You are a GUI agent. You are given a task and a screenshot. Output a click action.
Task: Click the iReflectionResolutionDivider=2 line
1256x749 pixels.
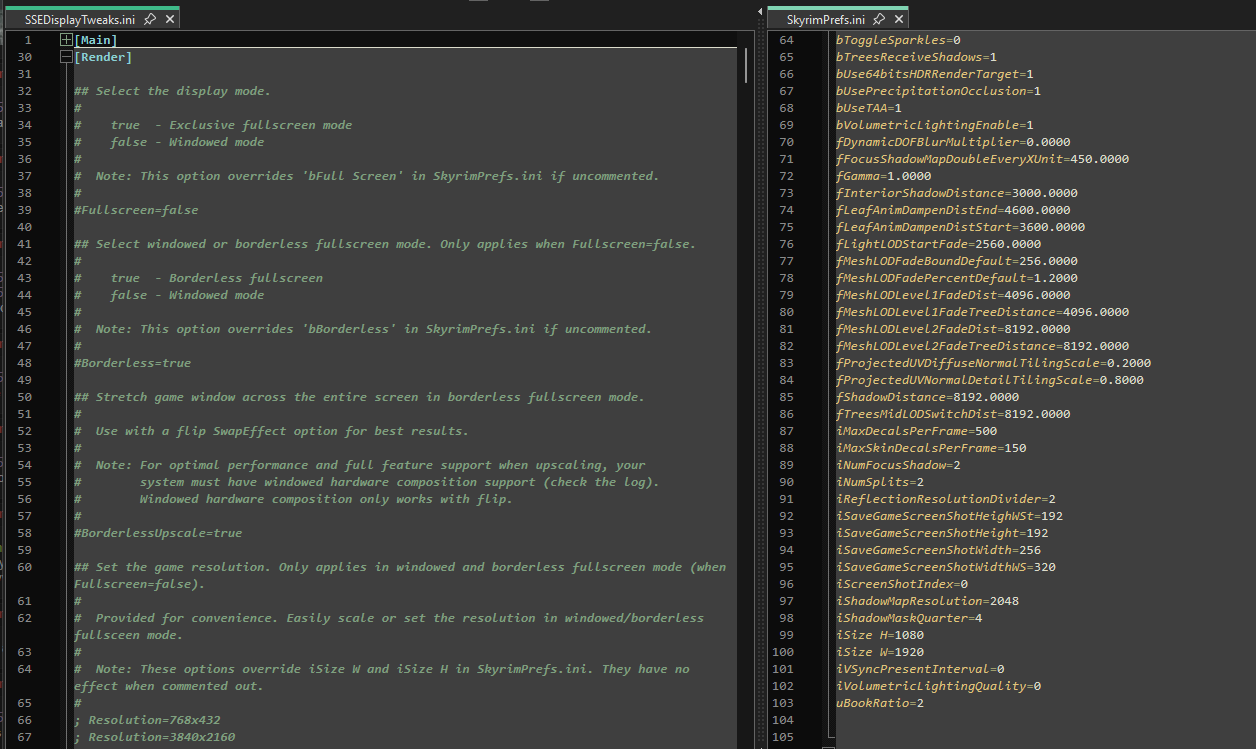(946, 499)
